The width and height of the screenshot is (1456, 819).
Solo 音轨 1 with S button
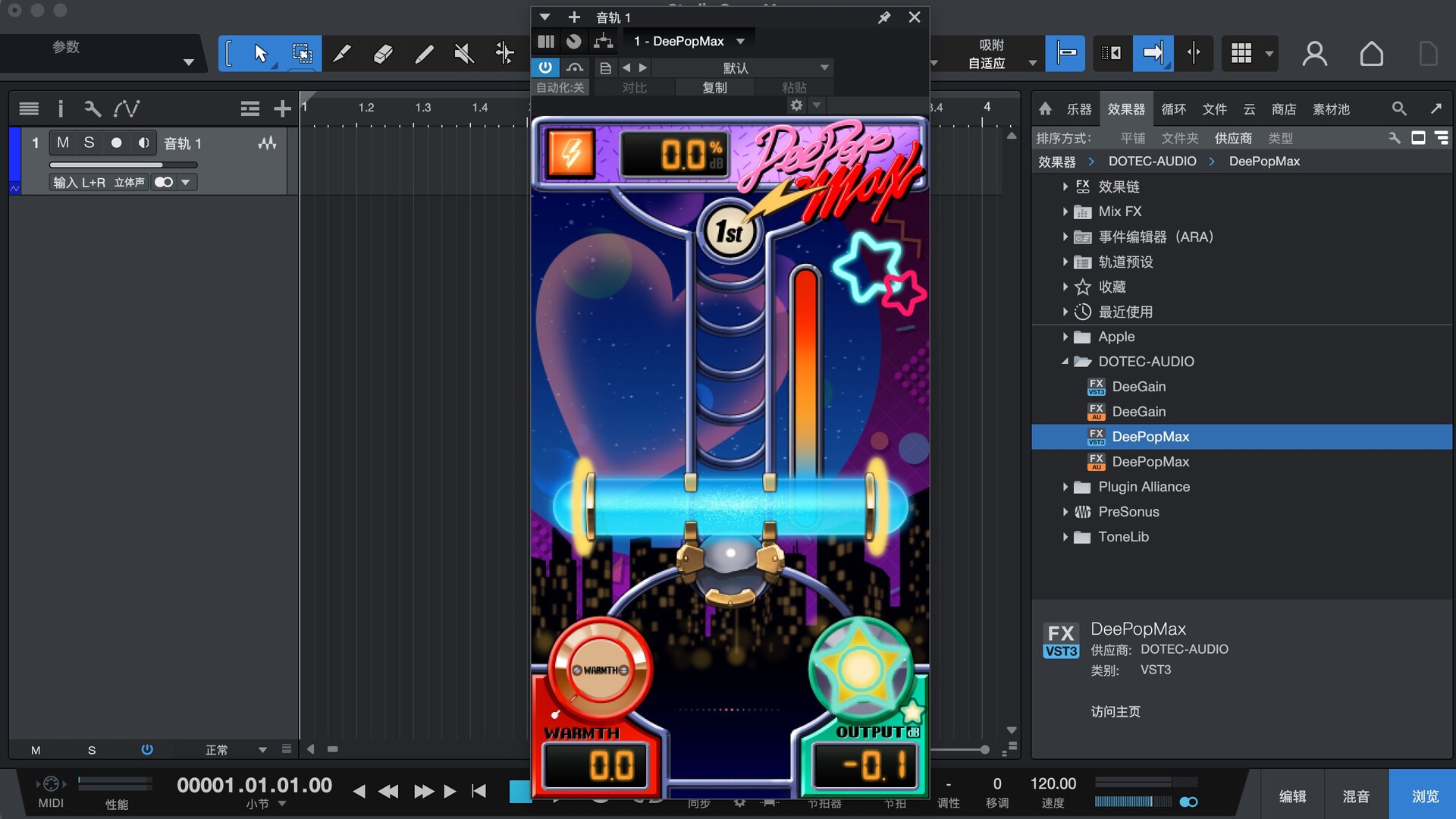[x=89, y=143]
